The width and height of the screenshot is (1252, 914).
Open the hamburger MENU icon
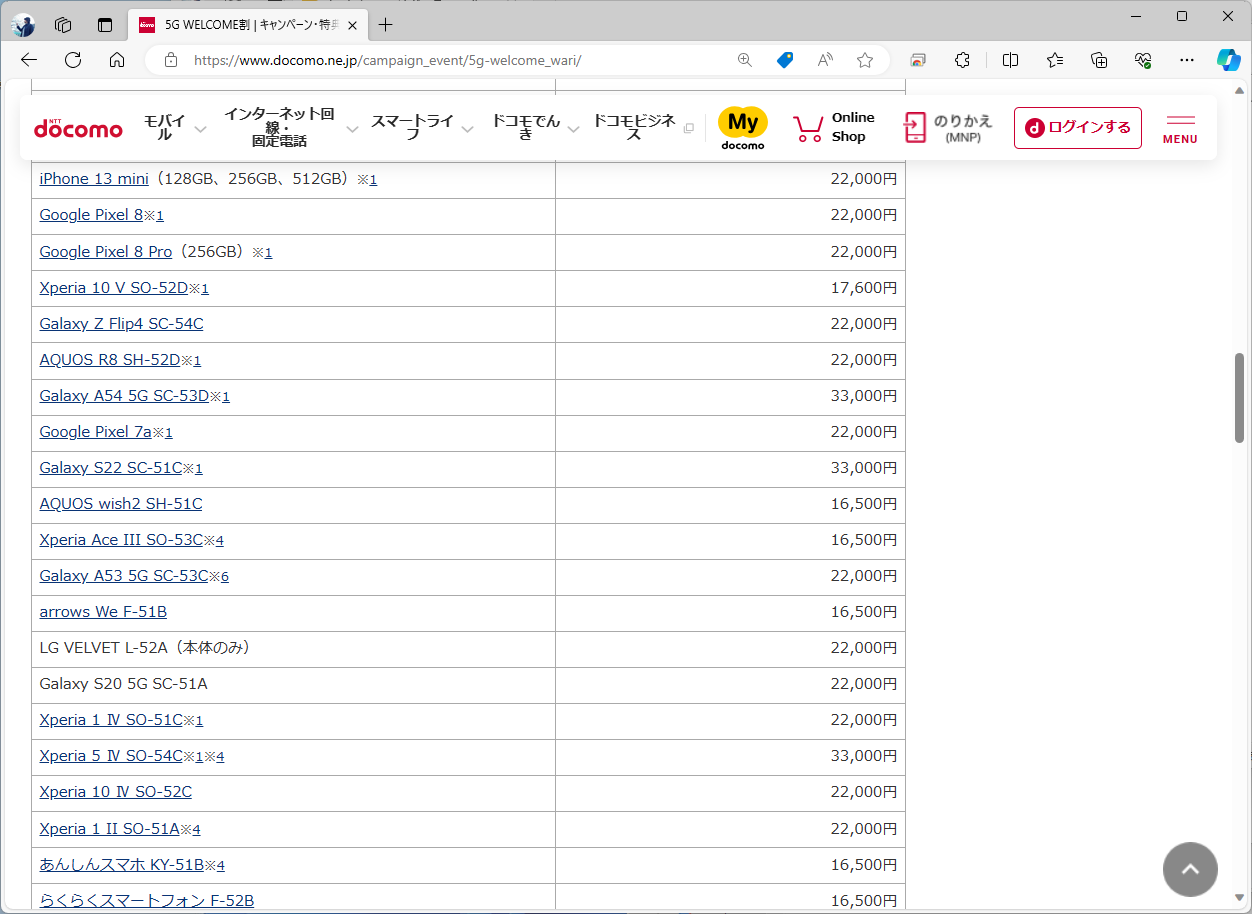click(1180, 129)
